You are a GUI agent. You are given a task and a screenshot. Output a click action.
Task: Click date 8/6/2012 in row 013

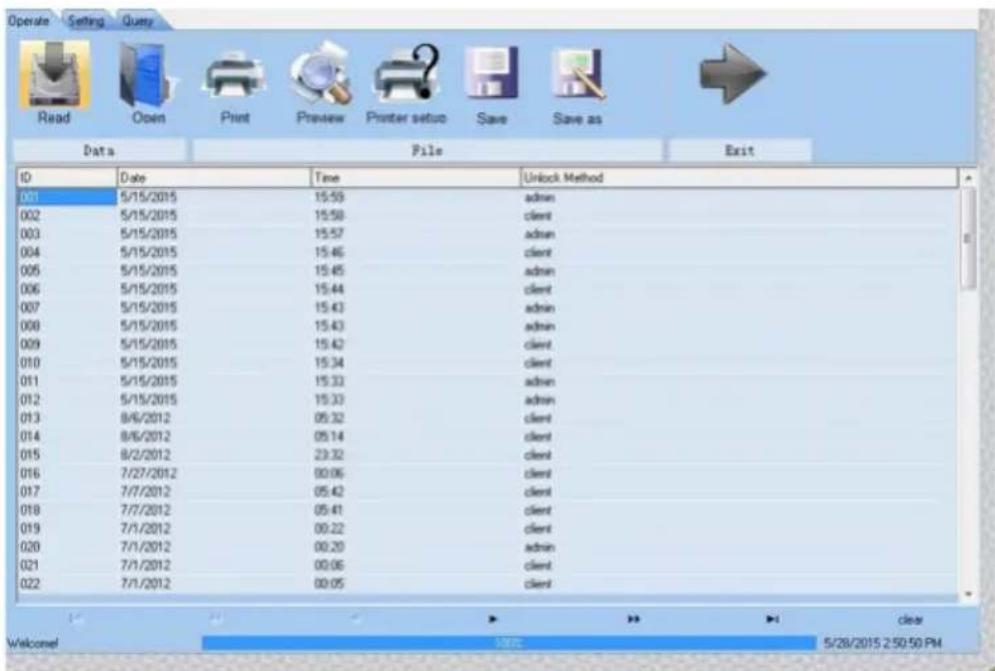(145, 418)
